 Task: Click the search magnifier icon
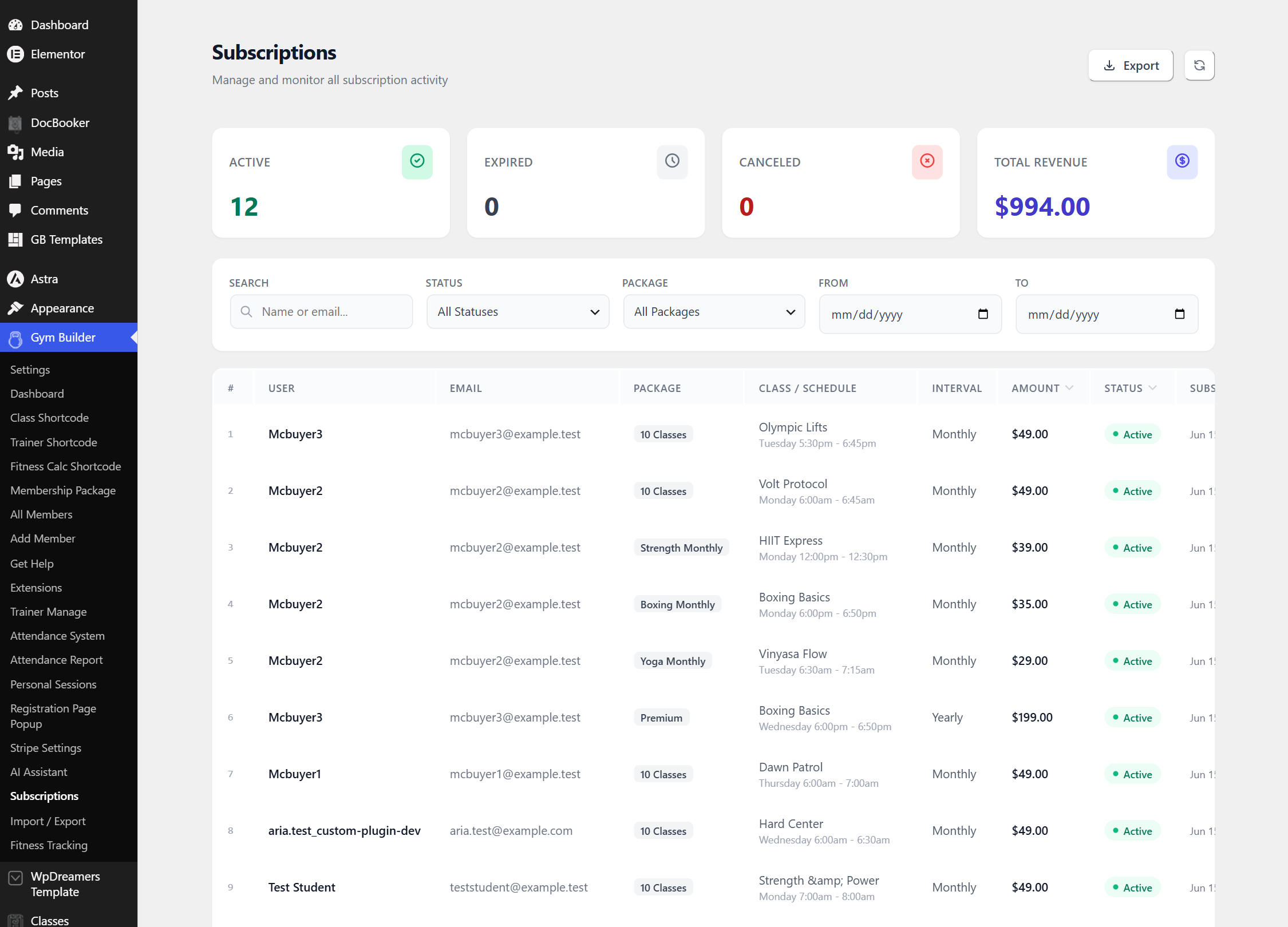(246, 311)
